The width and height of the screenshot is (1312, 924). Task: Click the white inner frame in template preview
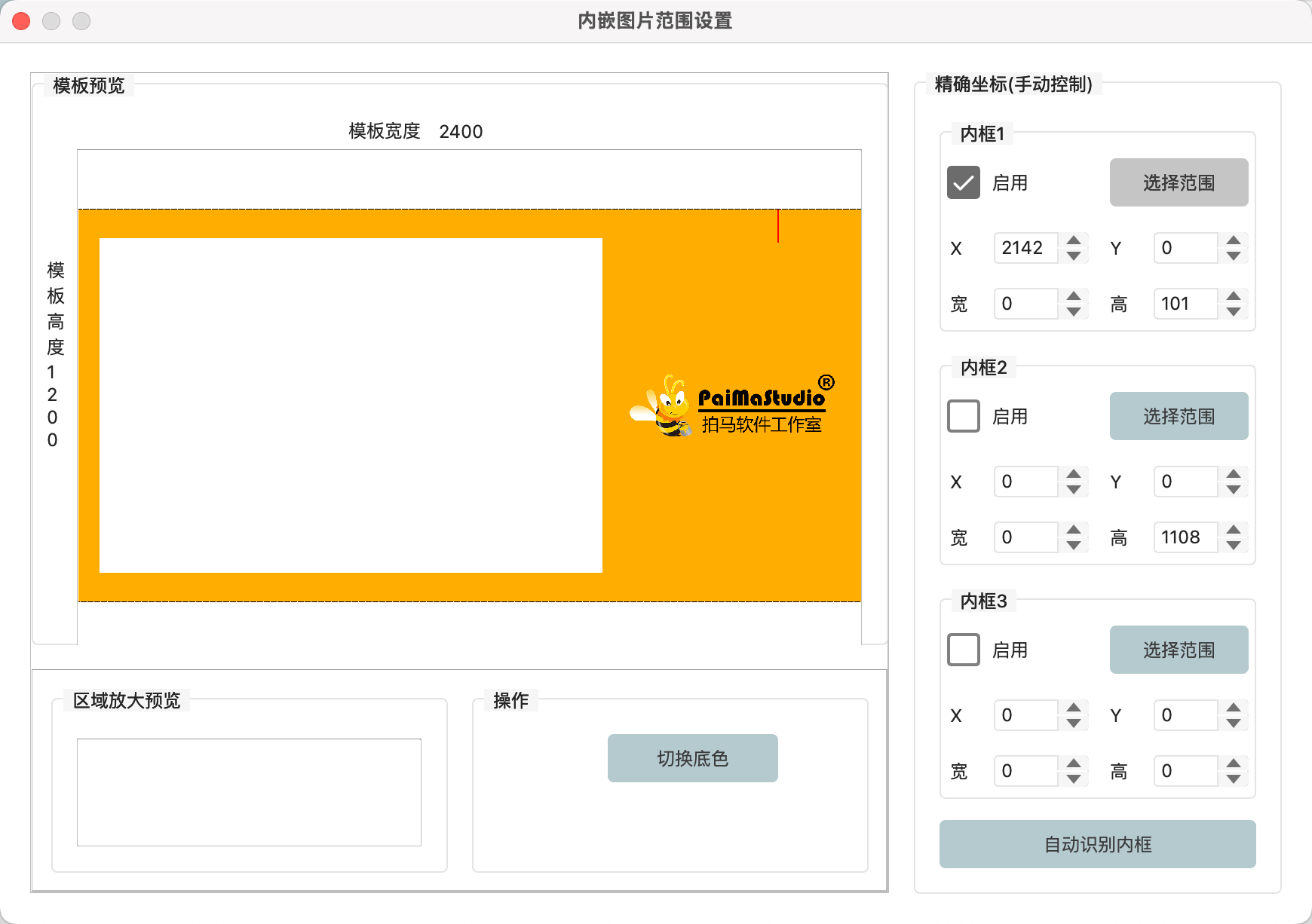[351, 407]
